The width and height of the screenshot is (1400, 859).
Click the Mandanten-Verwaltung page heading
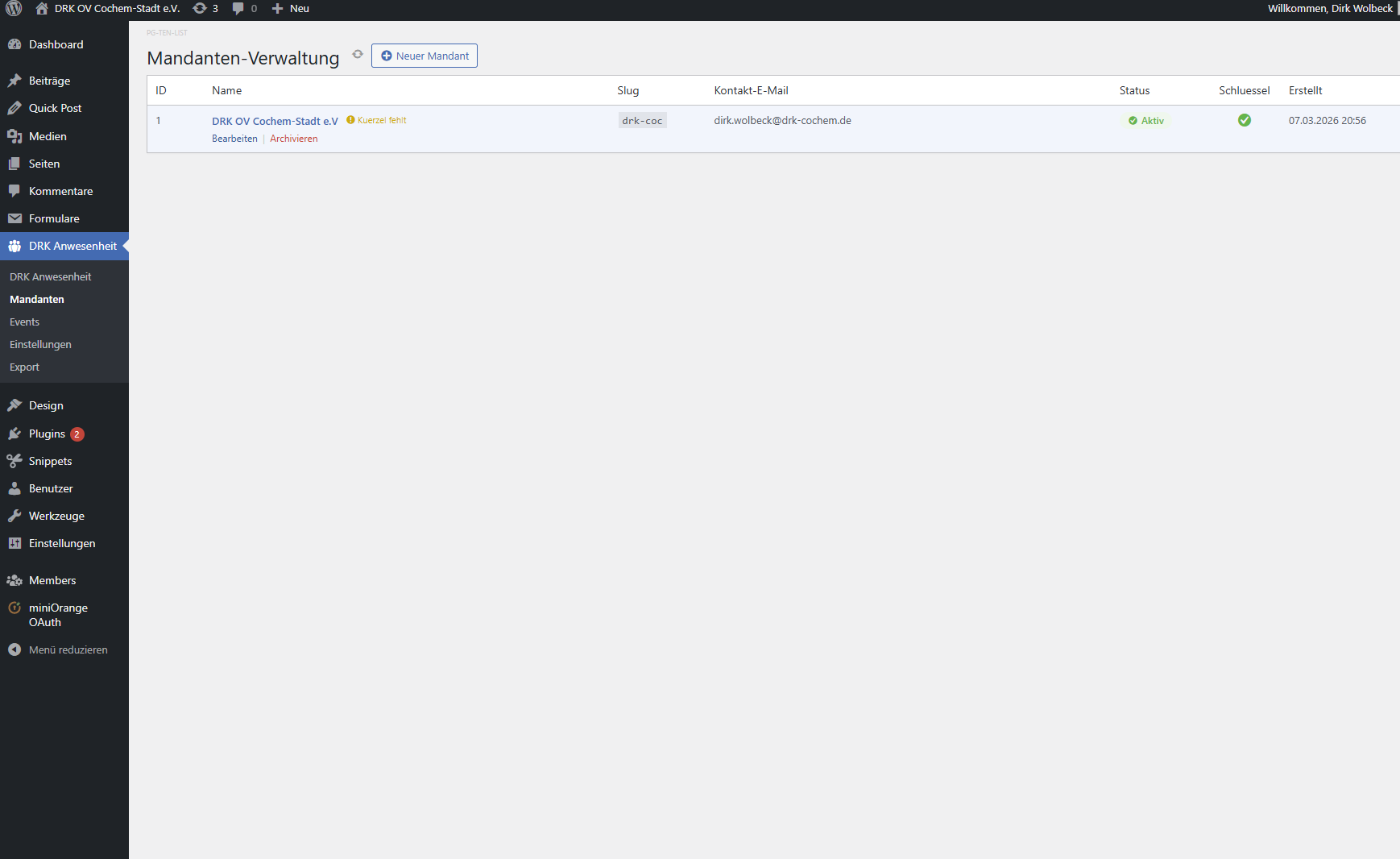tap(243, 58)
